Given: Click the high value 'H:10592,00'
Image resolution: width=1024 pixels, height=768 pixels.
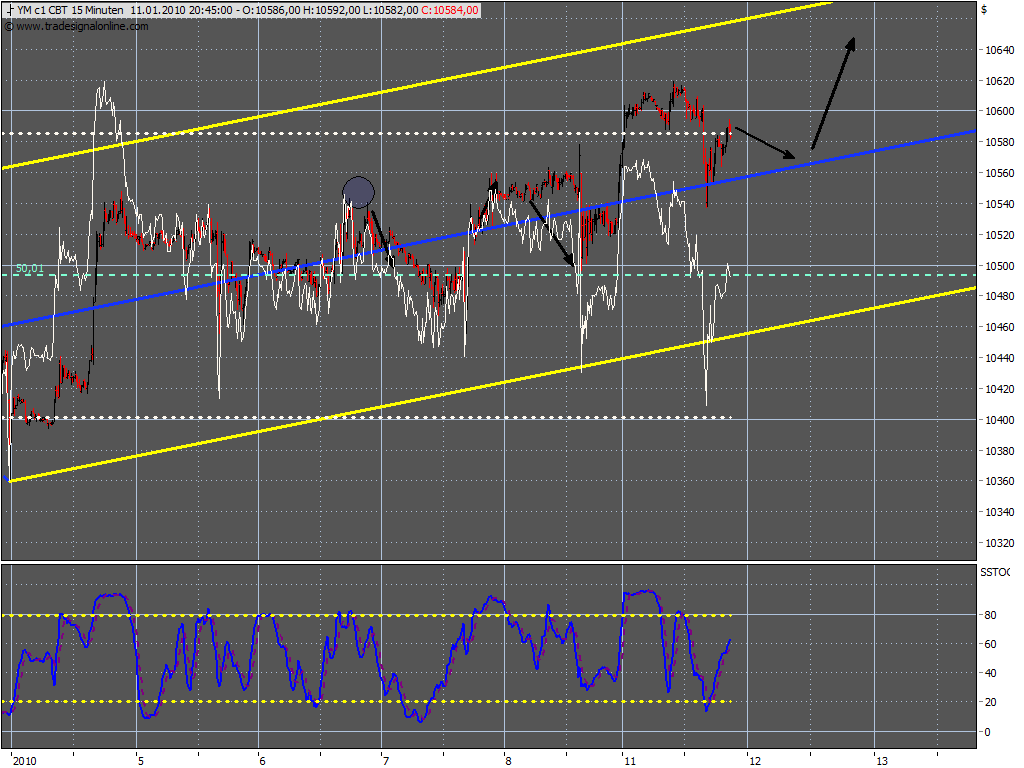Looking at the screenshot, I should click(x=331, y=10).
